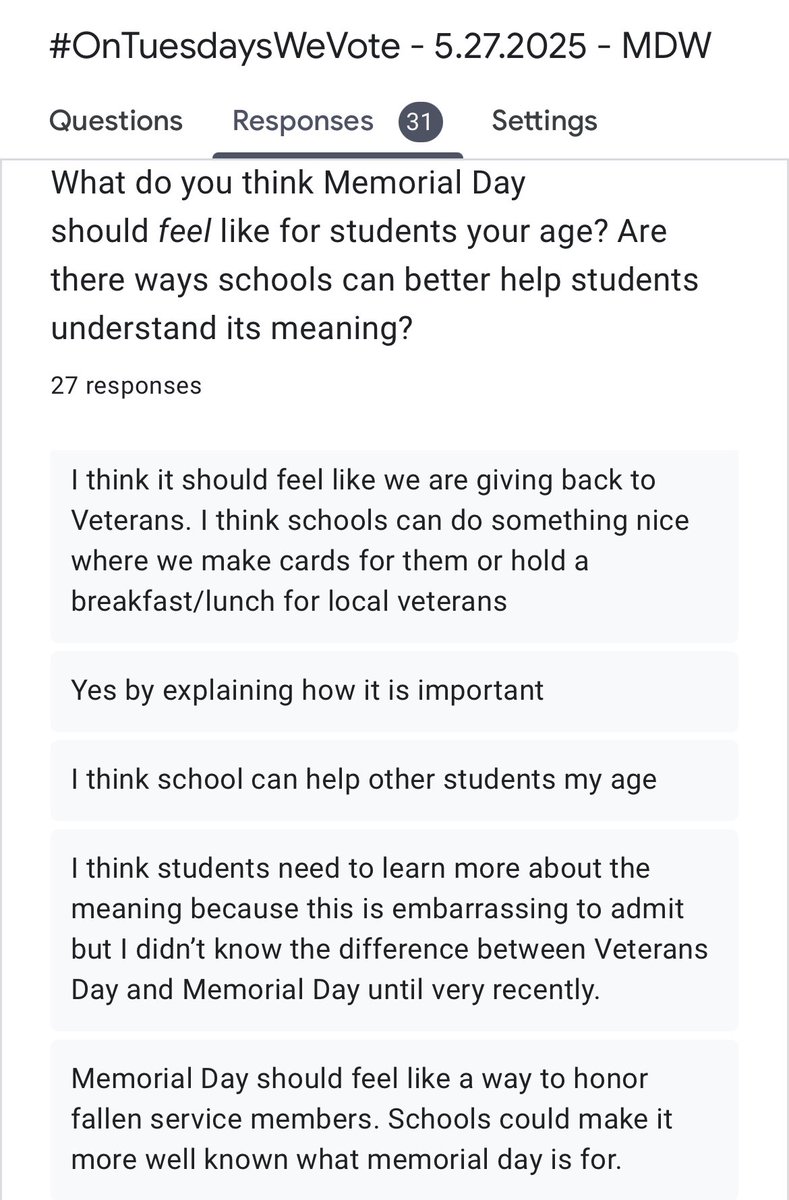Select response 'I think school can help other students'
789x1200 pixels.
[394, 780]
